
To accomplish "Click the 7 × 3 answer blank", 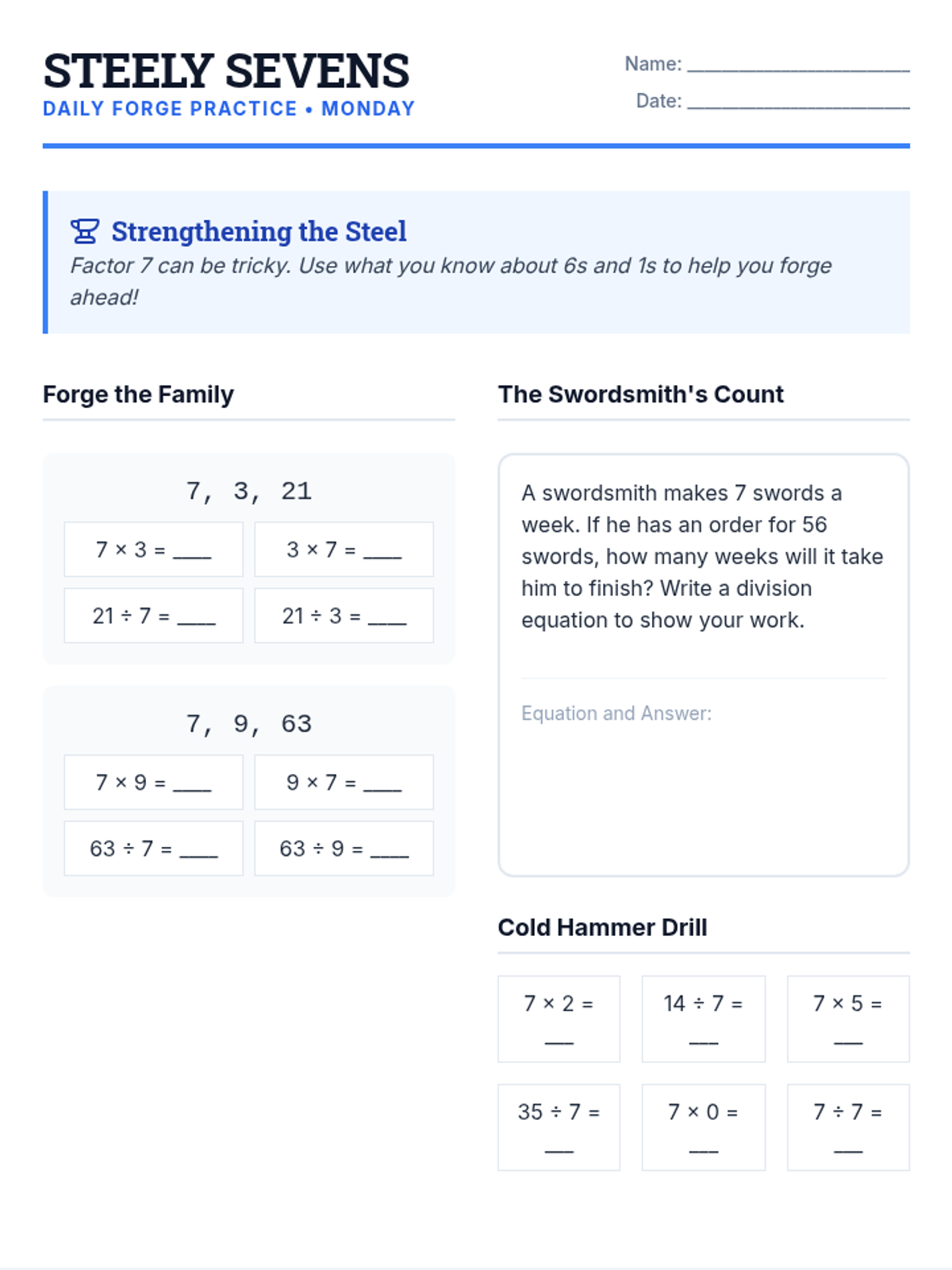I will [192, 552].
